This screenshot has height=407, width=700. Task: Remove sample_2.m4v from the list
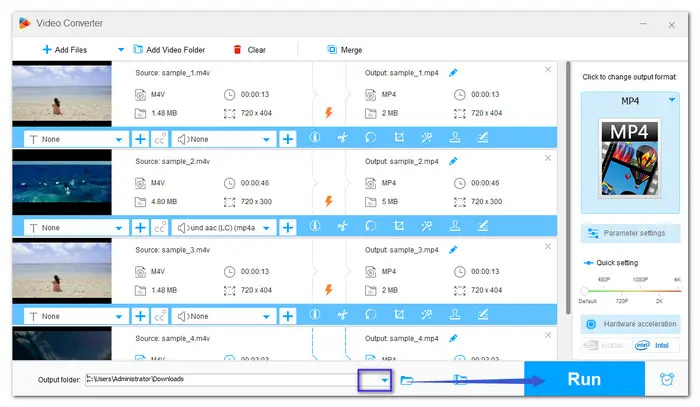pyautogui.click(x=548, y=158)
